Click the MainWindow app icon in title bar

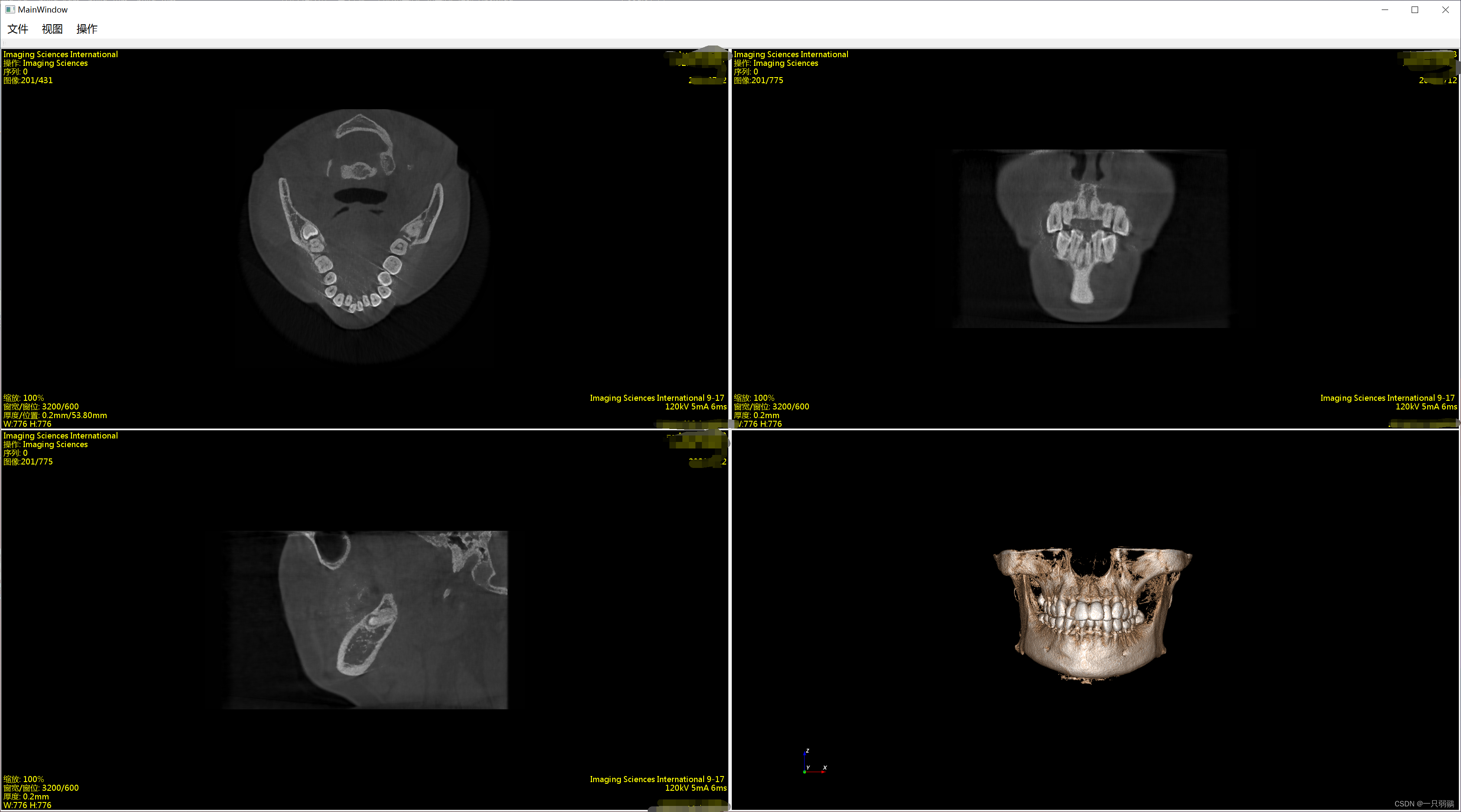pos(10,10)
